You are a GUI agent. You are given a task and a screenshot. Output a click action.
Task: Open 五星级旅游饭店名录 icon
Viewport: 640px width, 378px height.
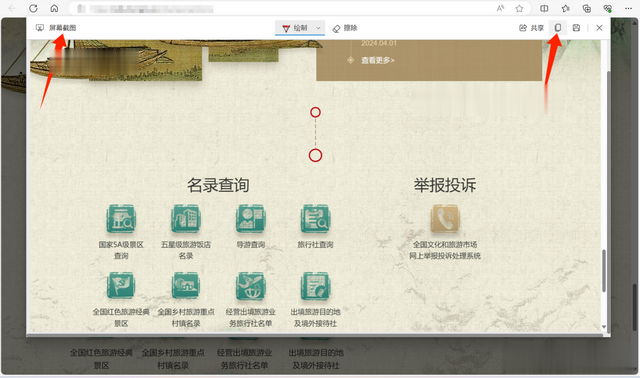[x=186, y=219]
